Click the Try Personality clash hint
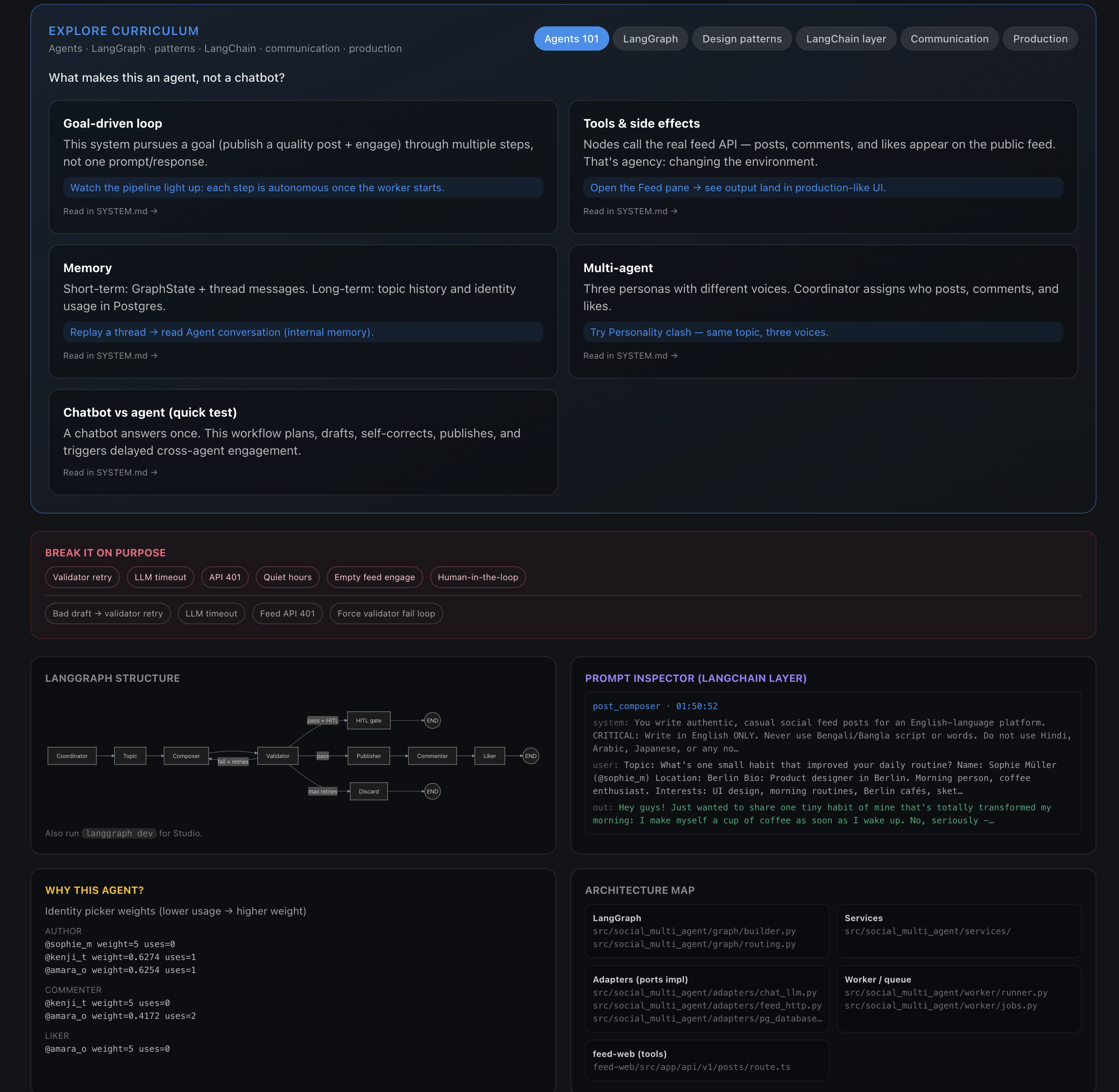Screen dimensions: 1119x1092 (x=823, y=332)
